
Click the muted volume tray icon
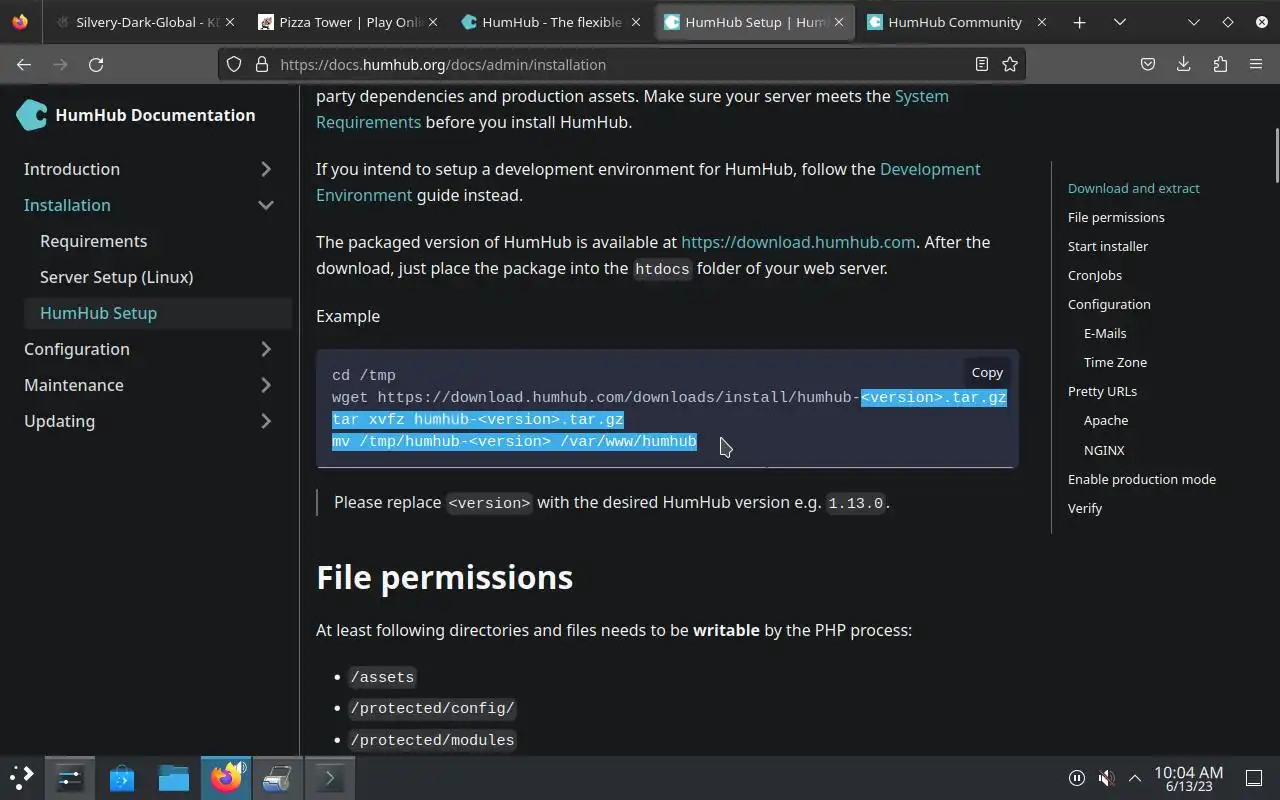1106,777
